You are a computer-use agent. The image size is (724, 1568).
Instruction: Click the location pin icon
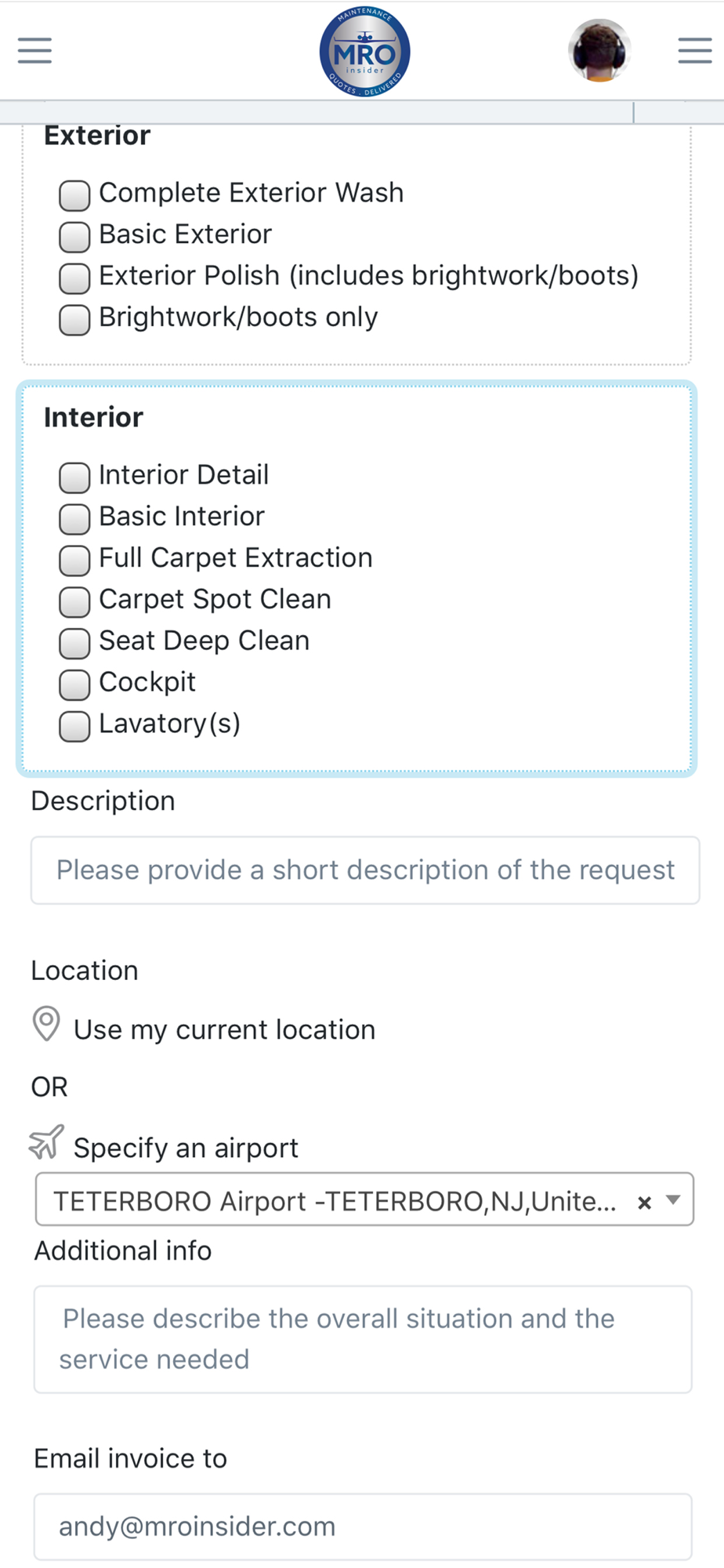coord(46,1024)
